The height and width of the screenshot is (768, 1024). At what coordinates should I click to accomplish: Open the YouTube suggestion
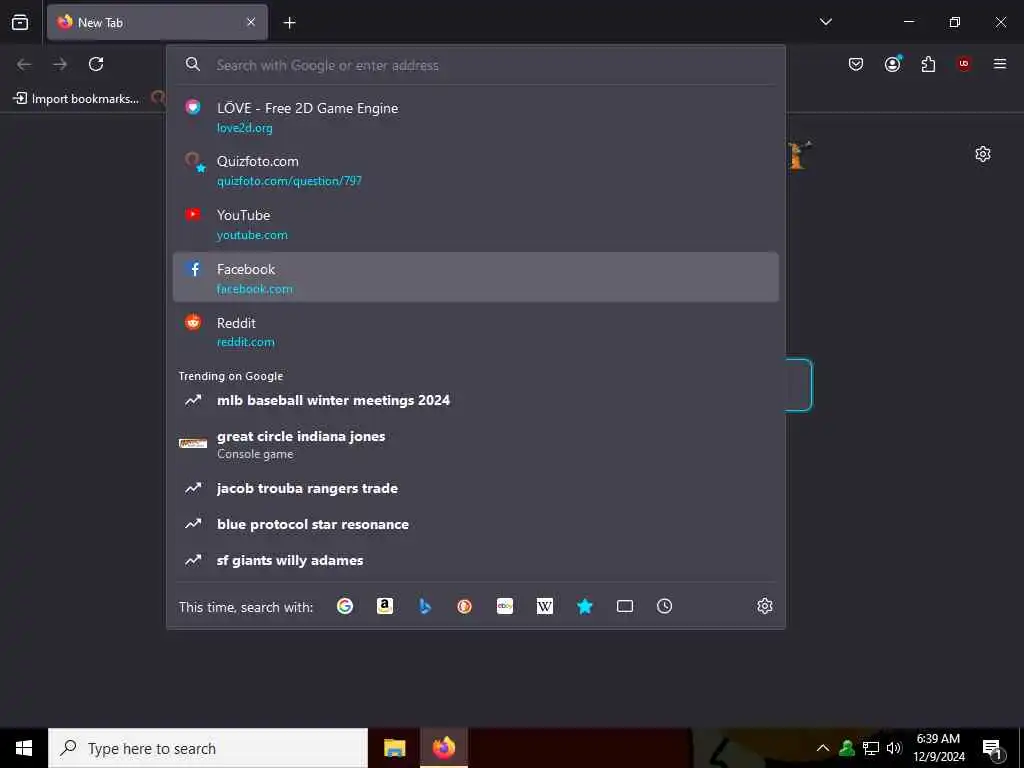coord(475,224)
